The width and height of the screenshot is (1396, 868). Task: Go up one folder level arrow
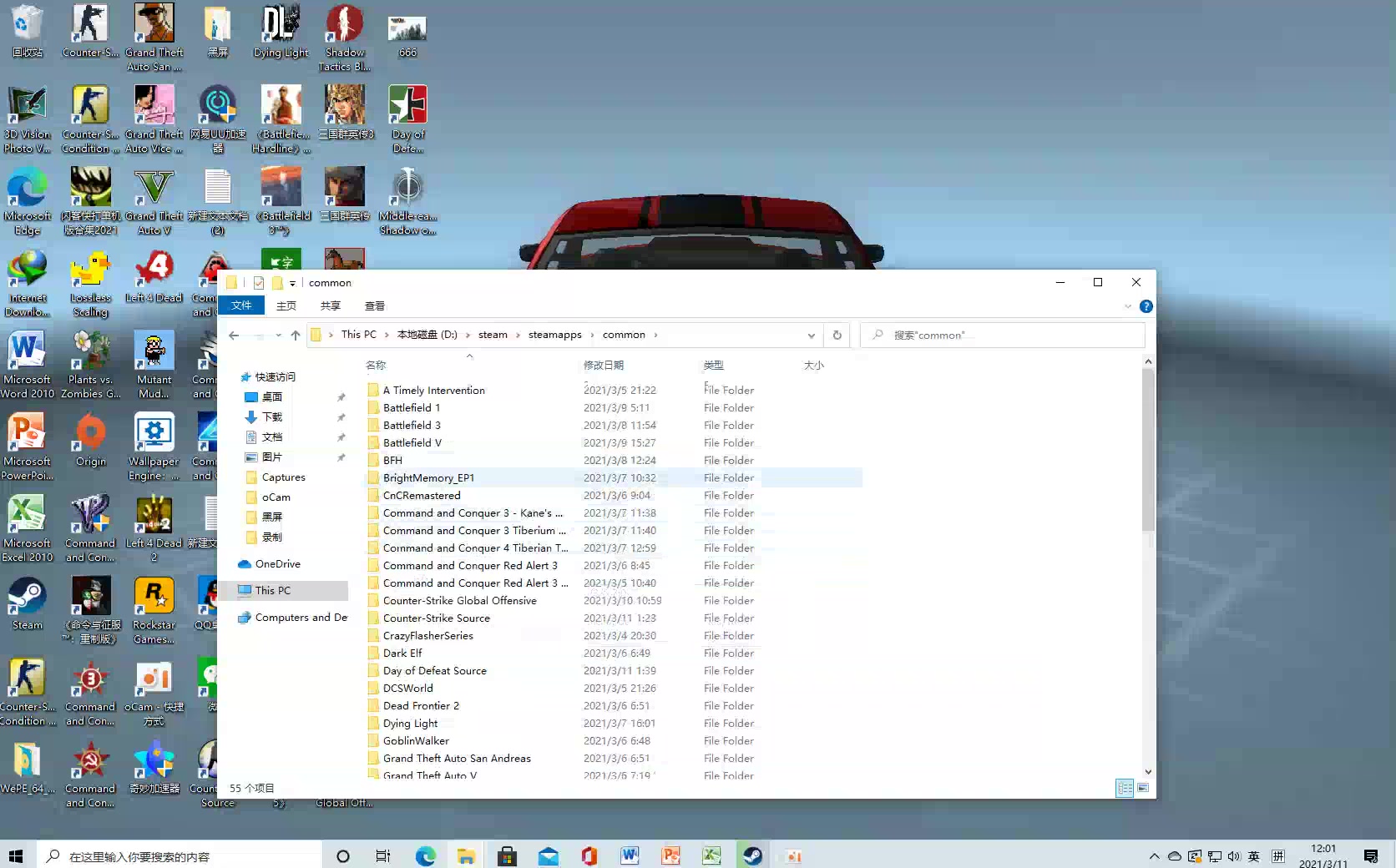(x=295, y=335)
